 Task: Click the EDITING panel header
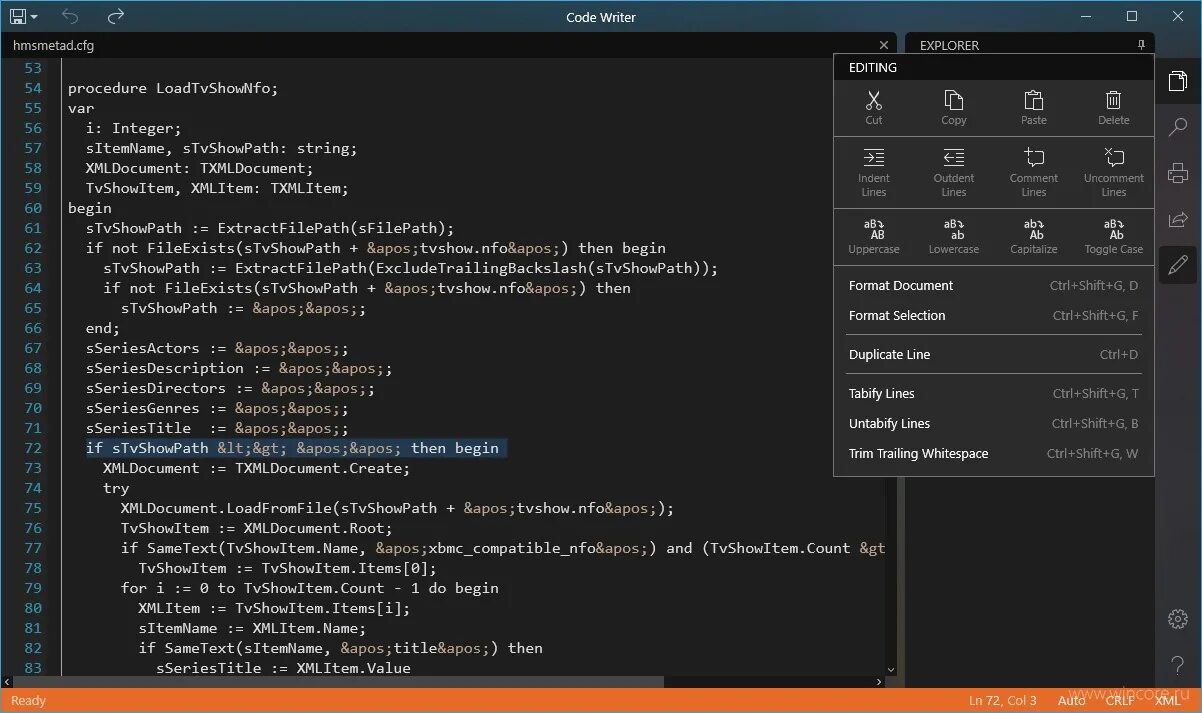tap(873, 67)
